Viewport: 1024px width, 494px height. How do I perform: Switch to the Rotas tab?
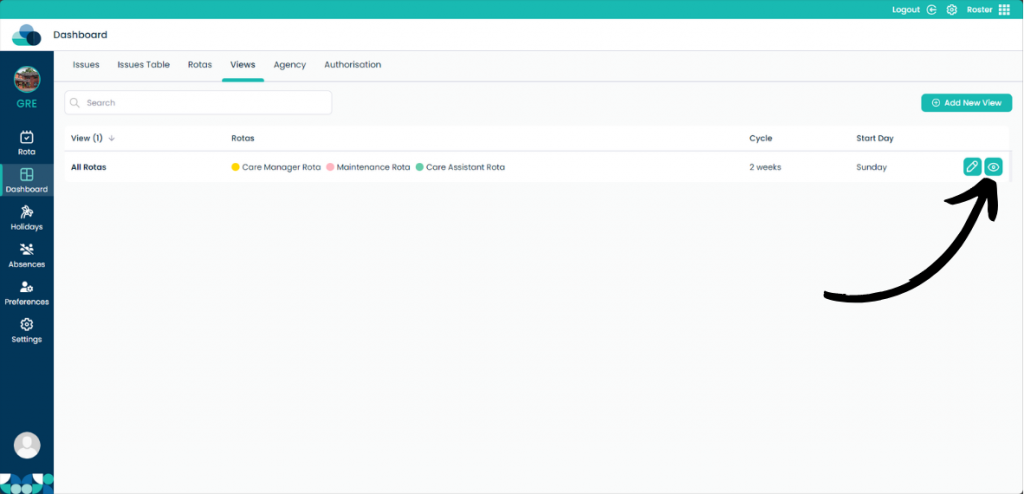pyautogui.click(x=200, y=65)
